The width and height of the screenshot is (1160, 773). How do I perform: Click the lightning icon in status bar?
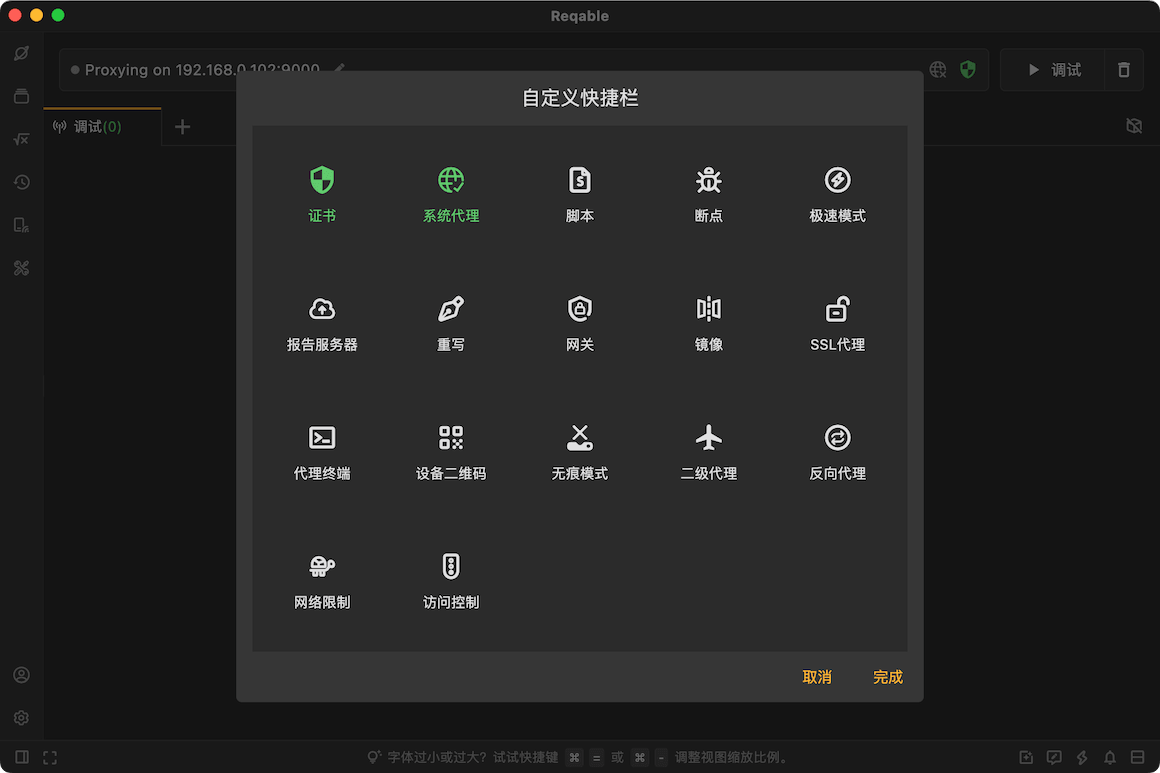1082,757
